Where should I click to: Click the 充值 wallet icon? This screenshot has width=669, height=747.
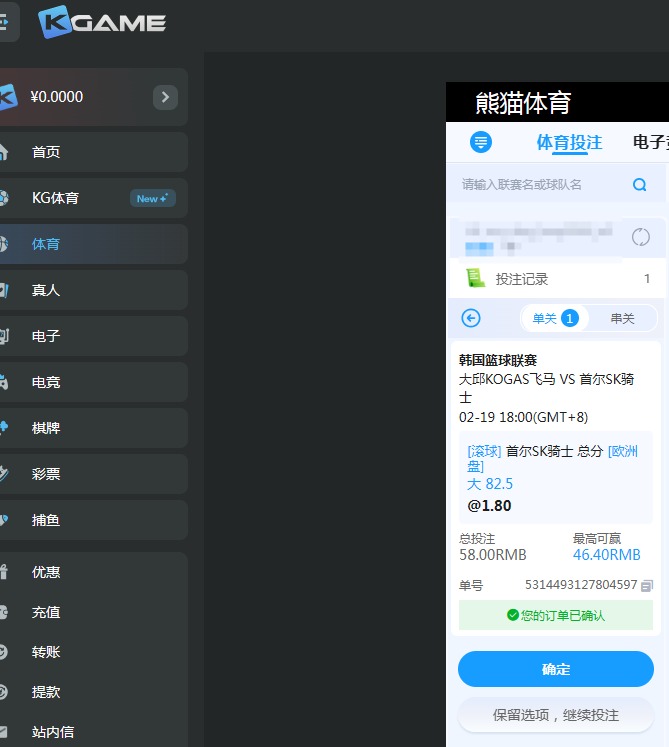3,612
